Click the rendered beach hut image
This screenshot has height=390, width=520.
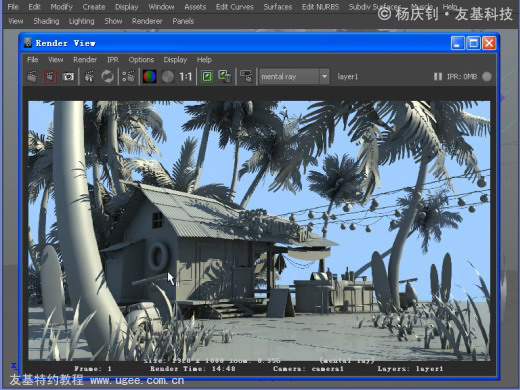tap(259, 231)
